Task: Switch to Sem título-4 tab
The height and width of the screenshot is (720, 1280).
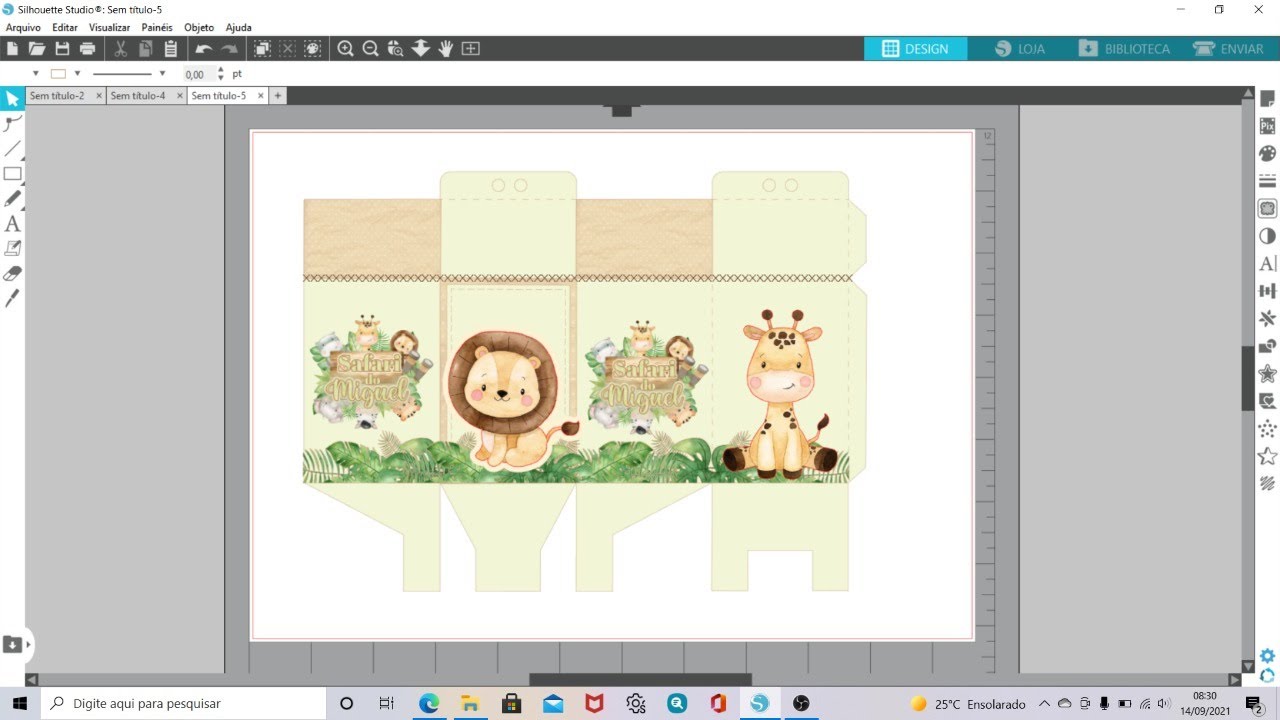Action: (137, 96)
